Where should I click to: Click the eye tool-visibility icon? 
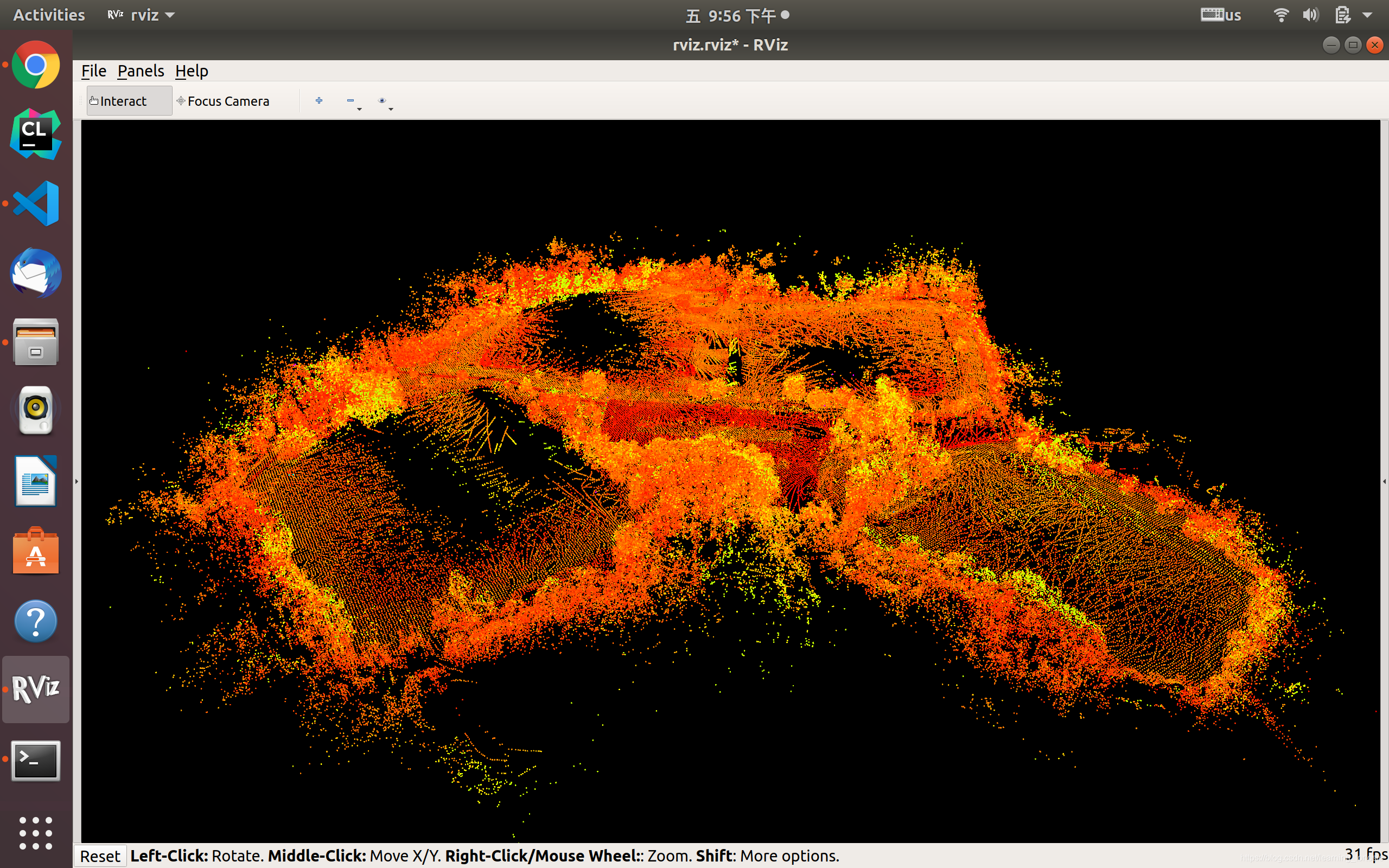381,100
